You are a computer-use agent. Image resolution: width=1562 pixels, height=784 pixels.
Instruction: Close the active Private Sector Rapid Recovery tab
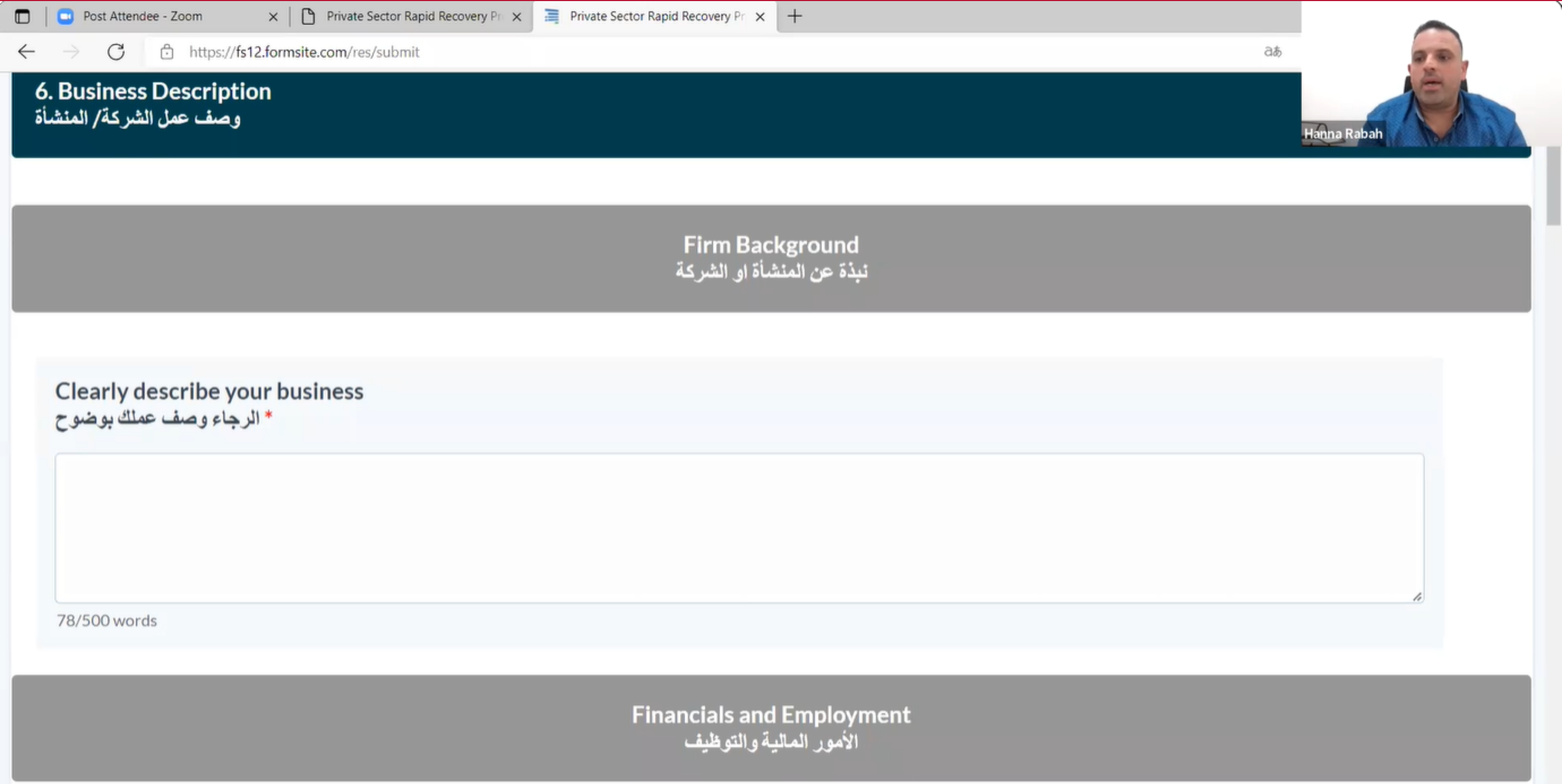click(760, 17)
